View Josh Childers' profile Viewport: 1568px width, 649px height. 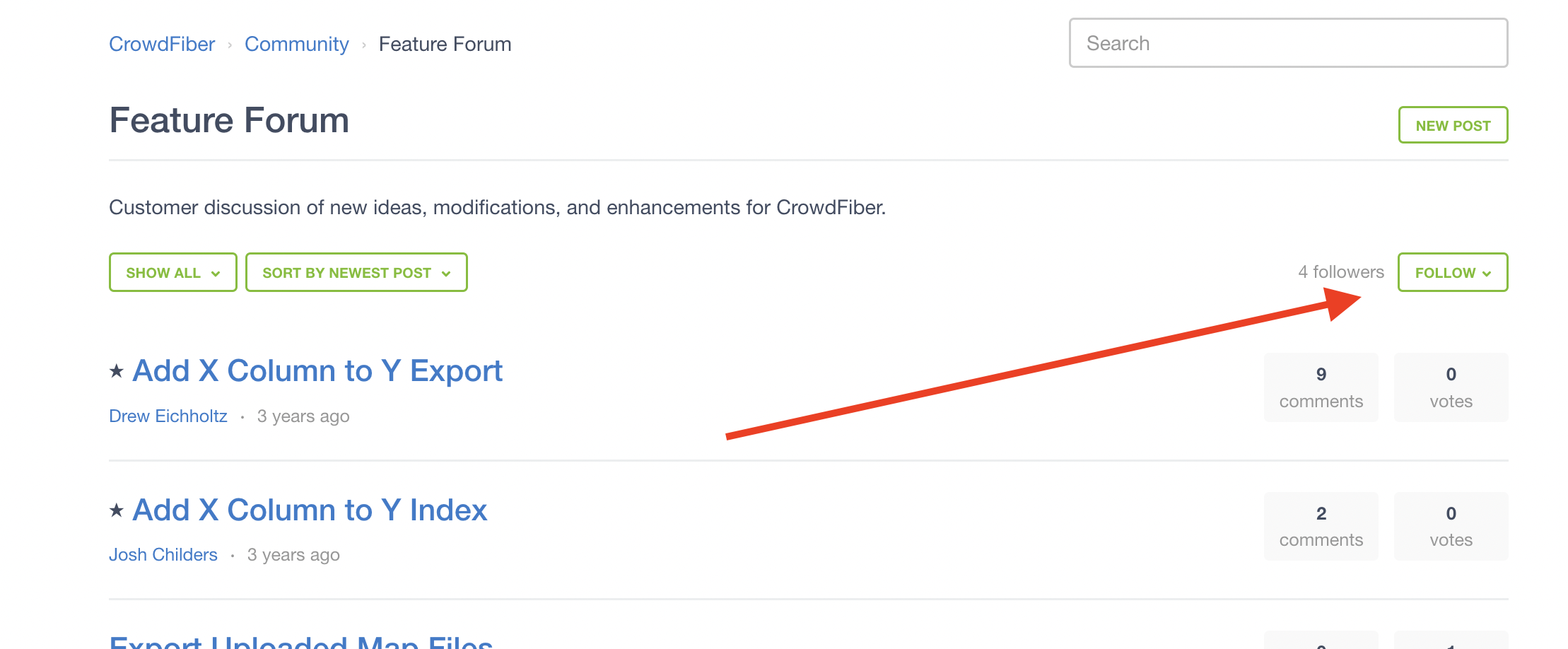pos(163,555)
